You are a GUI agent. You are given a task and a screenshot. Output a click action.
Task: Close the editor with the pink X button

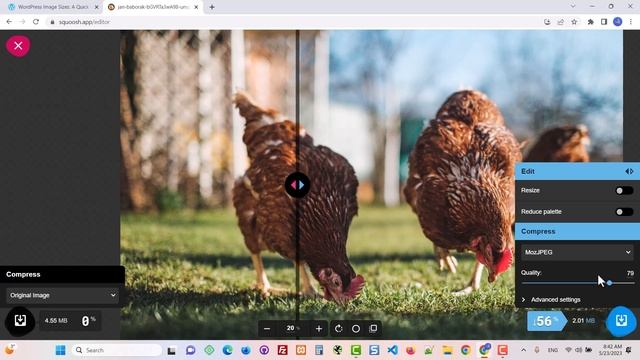18,46
